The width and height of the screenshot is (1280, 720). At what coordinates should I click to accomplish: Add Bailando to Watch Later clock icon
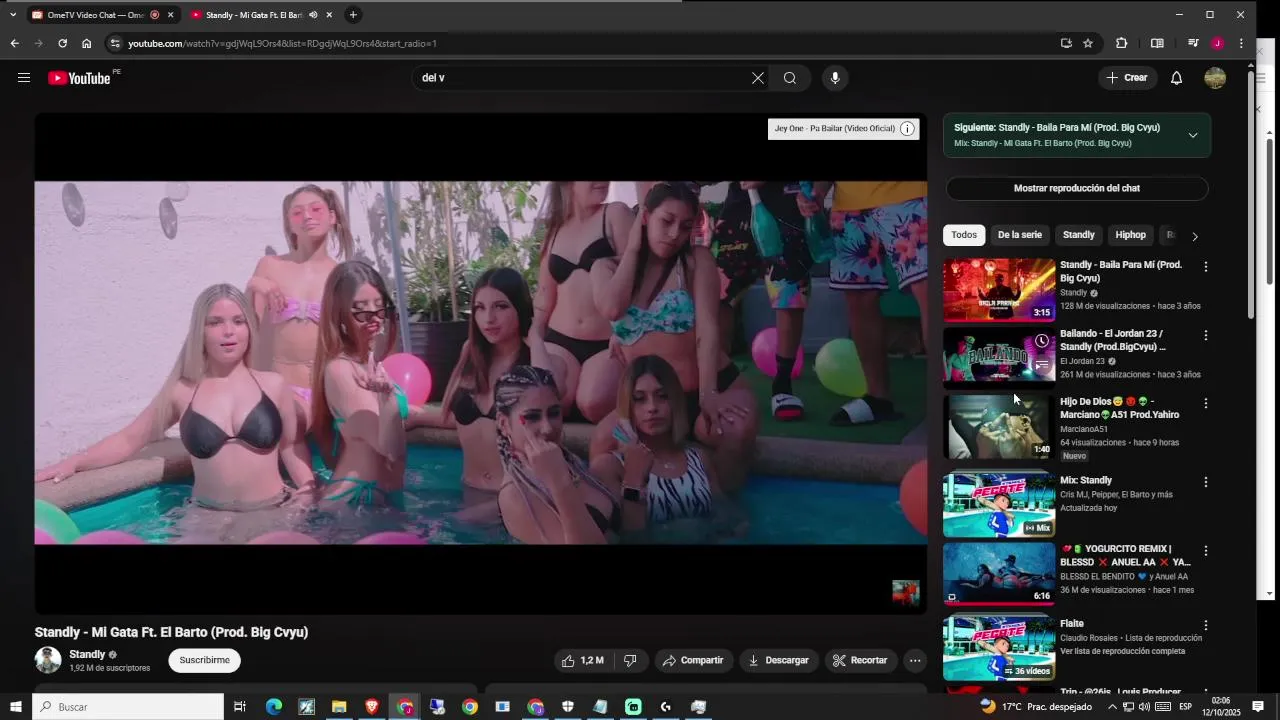click(1042, 341)
